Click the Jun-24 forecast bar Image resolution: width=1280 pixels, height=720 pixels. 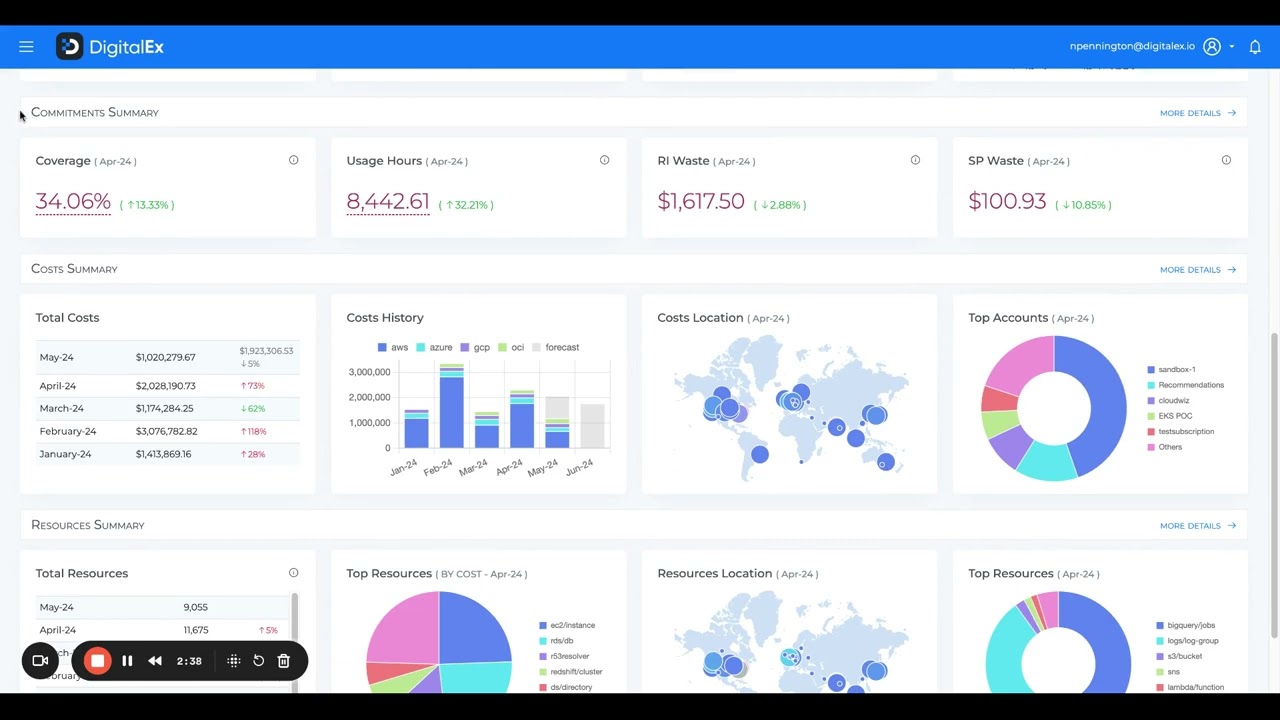(x=592, y=426)
